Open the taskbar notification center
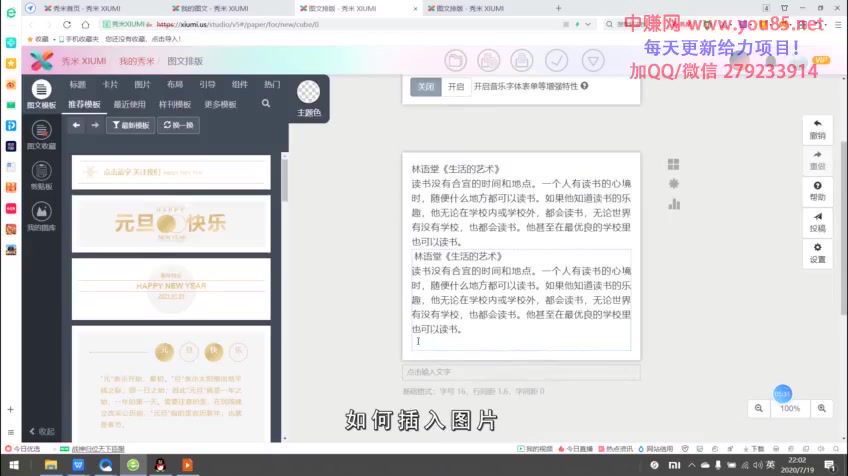The height and width of the screenshot is (476, 848). click(829, 465)
